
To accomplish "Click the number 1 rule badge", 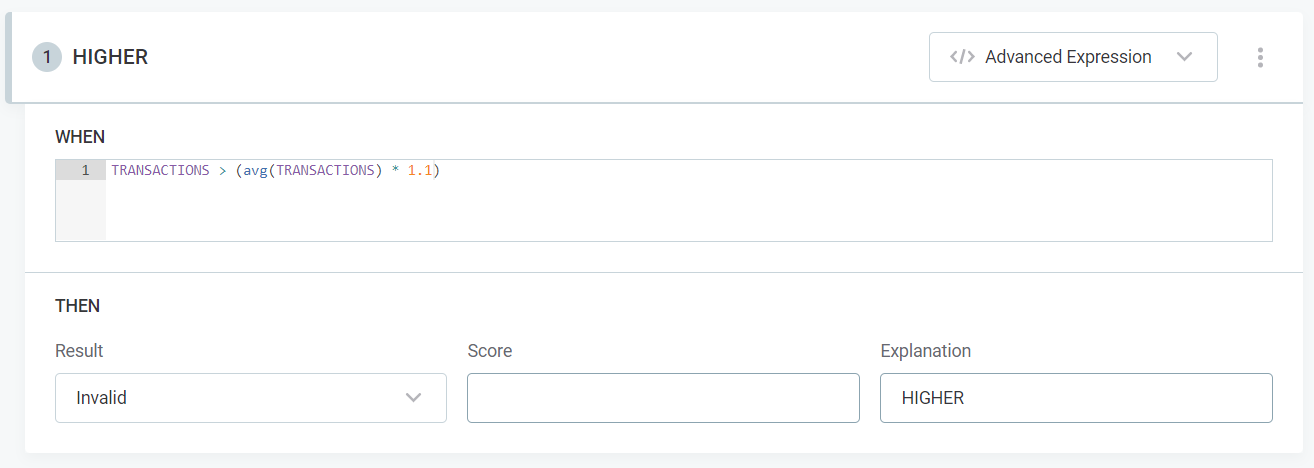I will click(46, 57).
